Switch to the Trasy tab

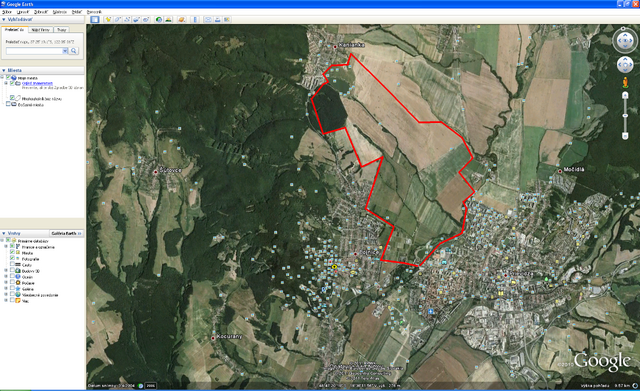pos(61,30)
